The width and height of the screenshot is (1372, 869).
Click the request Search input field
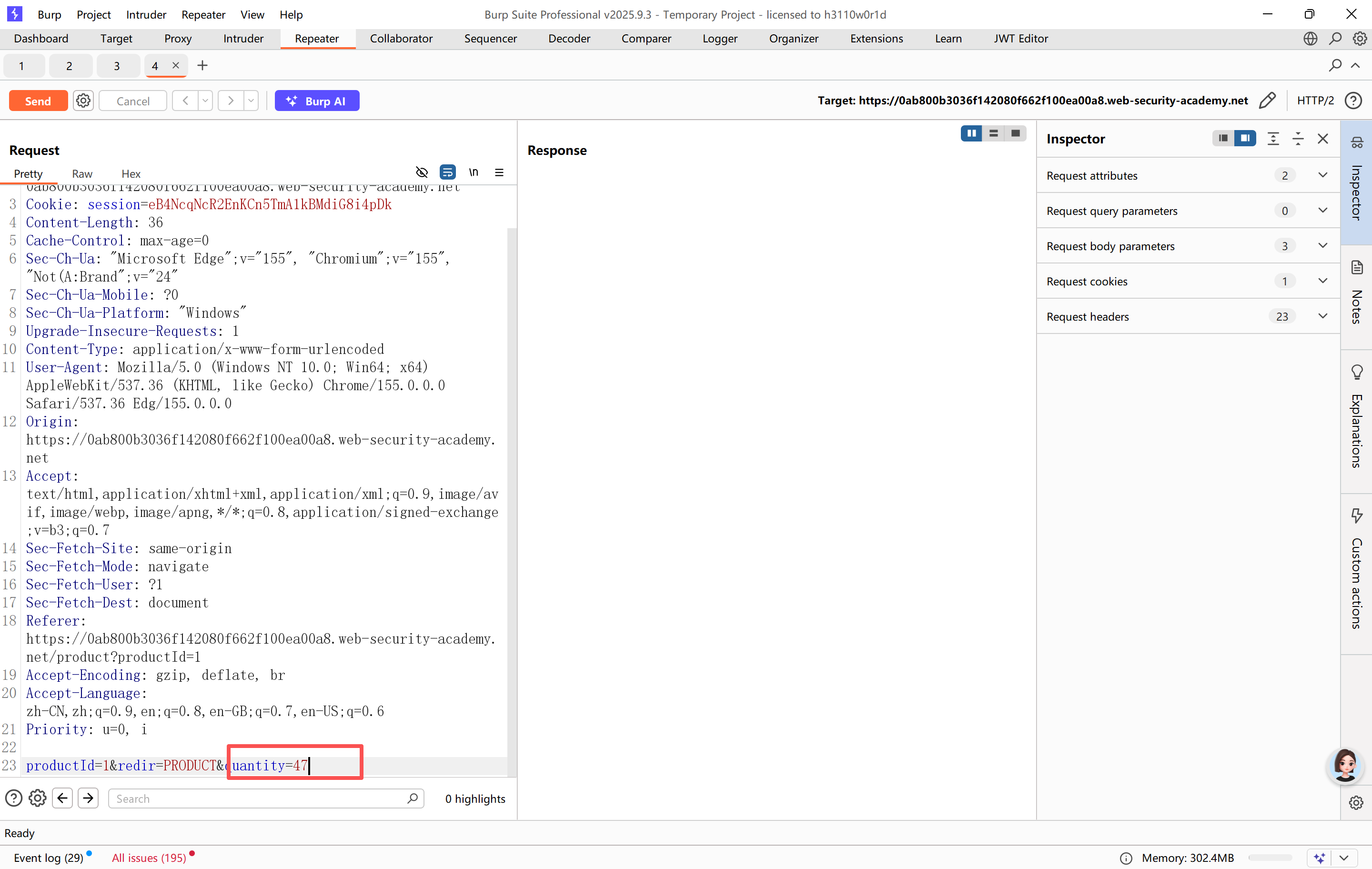(266, 798)
